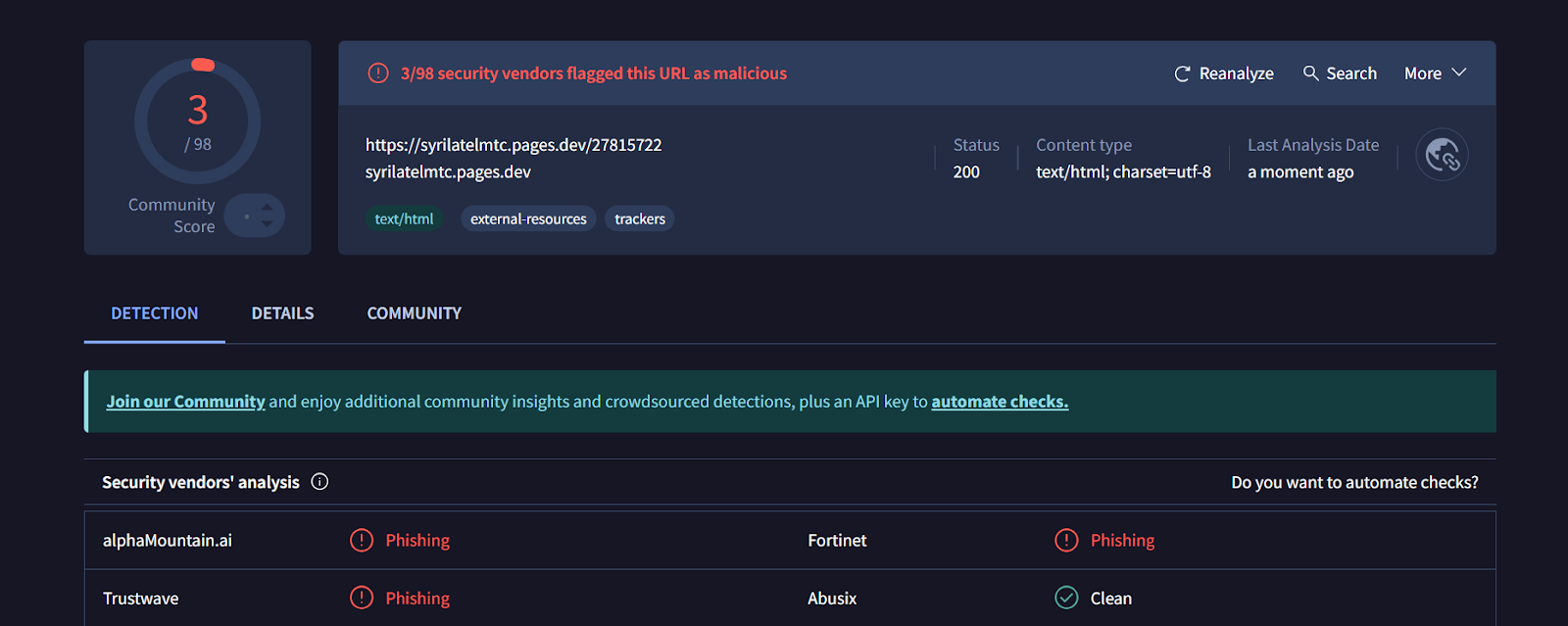Click the More menu label
This screenshot has width=1568, height=626.
pos(1423,73)
